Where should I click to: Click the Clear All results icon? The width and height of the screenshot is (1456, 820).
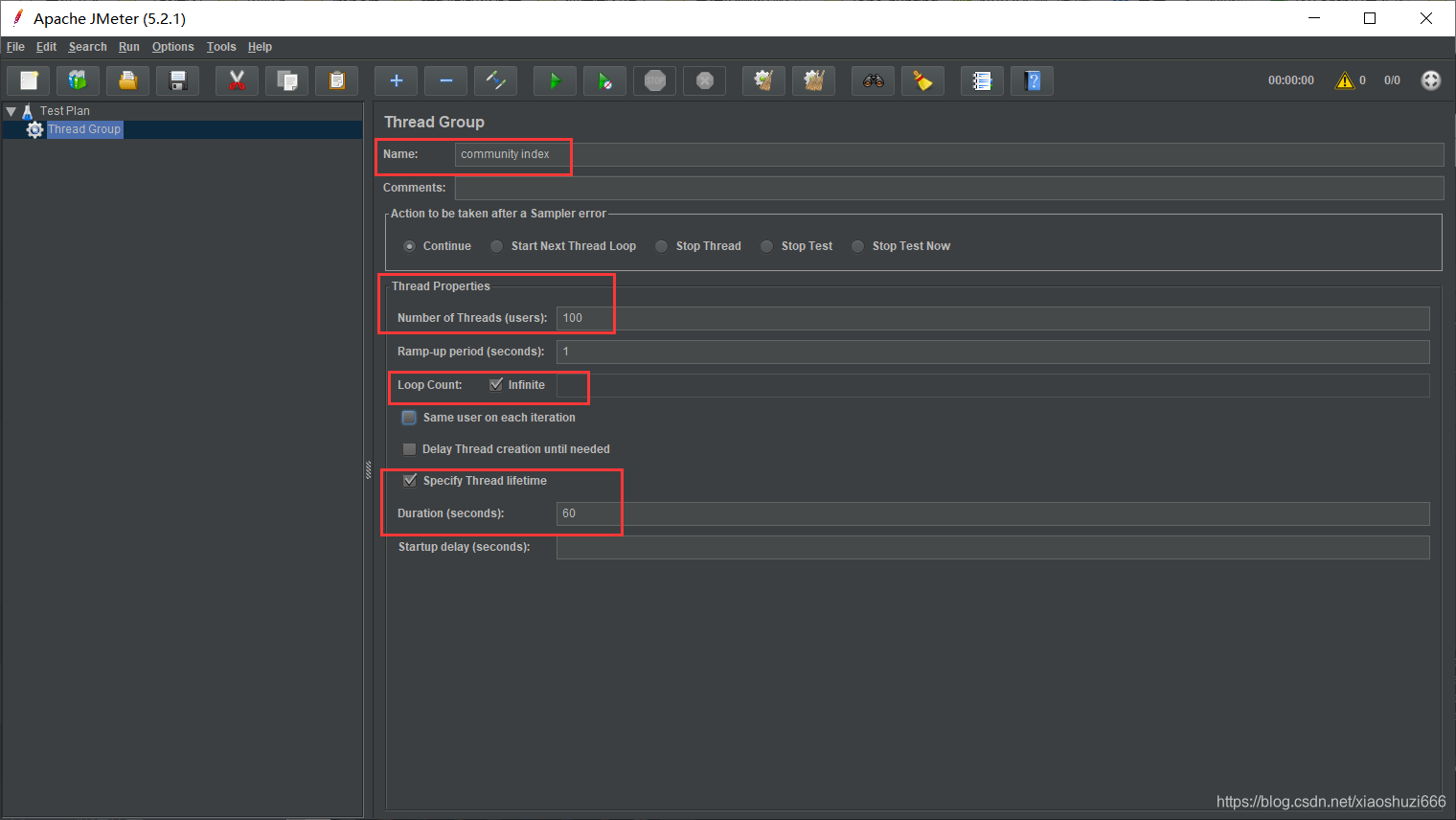tap(814, 80)
